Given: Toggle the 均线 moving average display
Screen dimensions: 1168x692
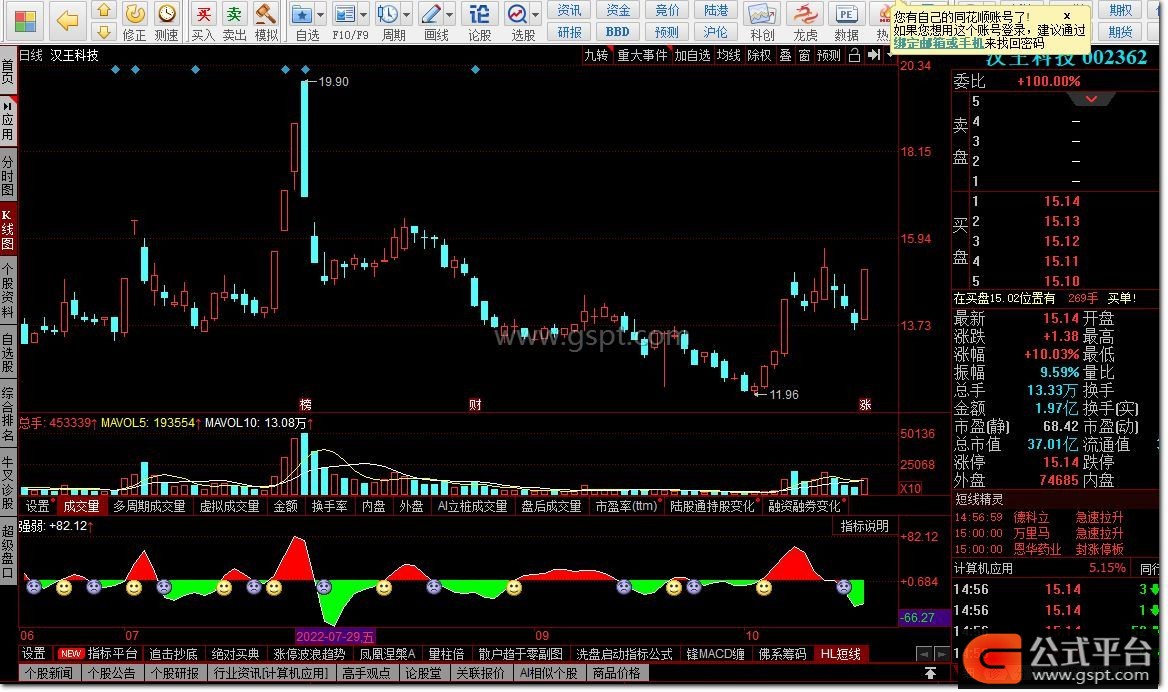Looking at the screenshot, I should [x=729, y=55].
